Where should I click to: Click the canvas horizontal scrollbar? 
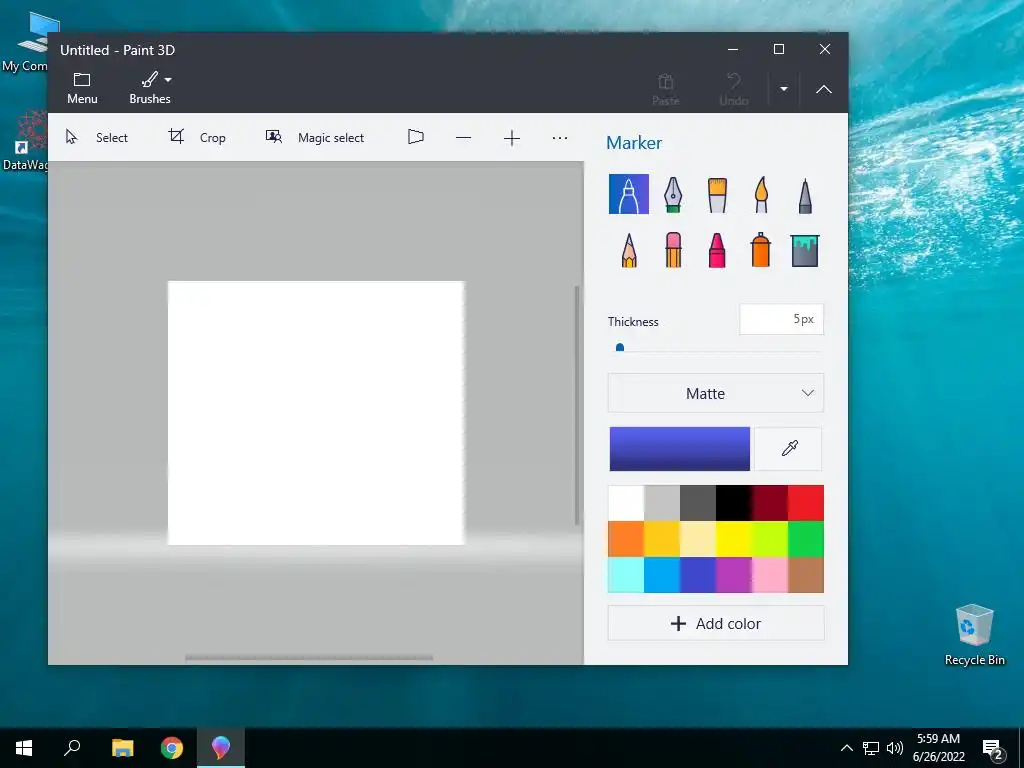[309, 658]
